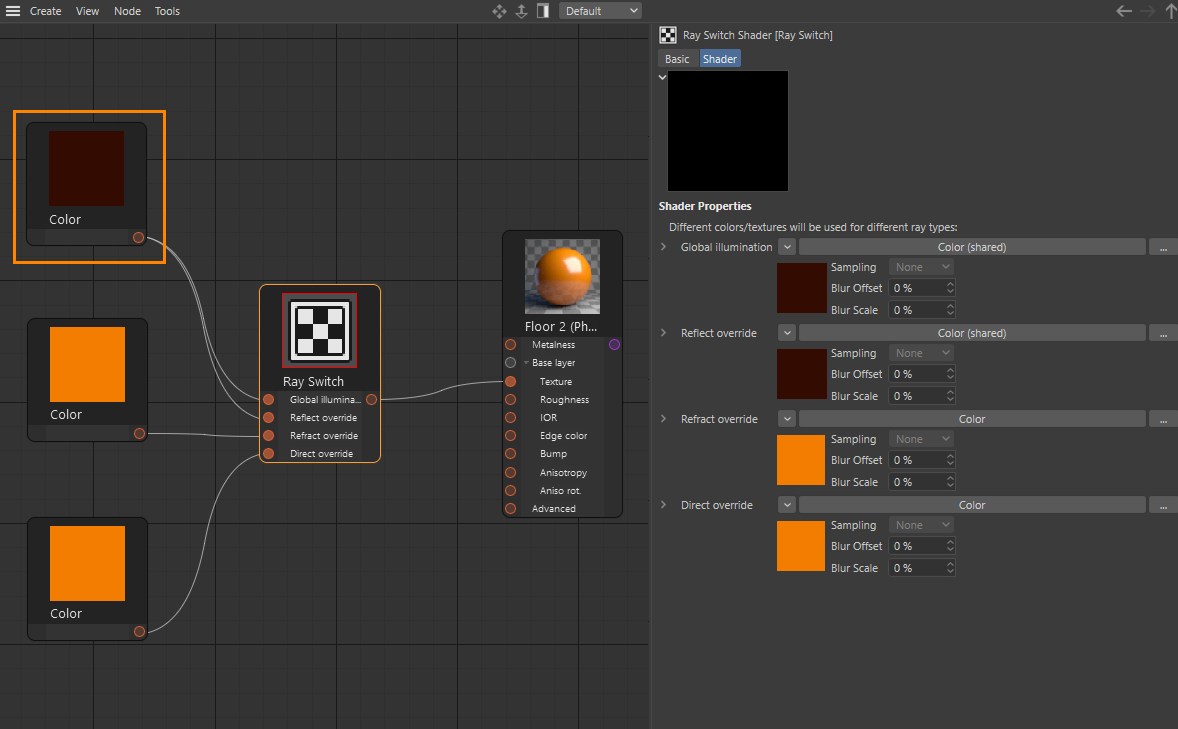
Task: Click the Direct override ellipsis button
Action: (1163, 504)
